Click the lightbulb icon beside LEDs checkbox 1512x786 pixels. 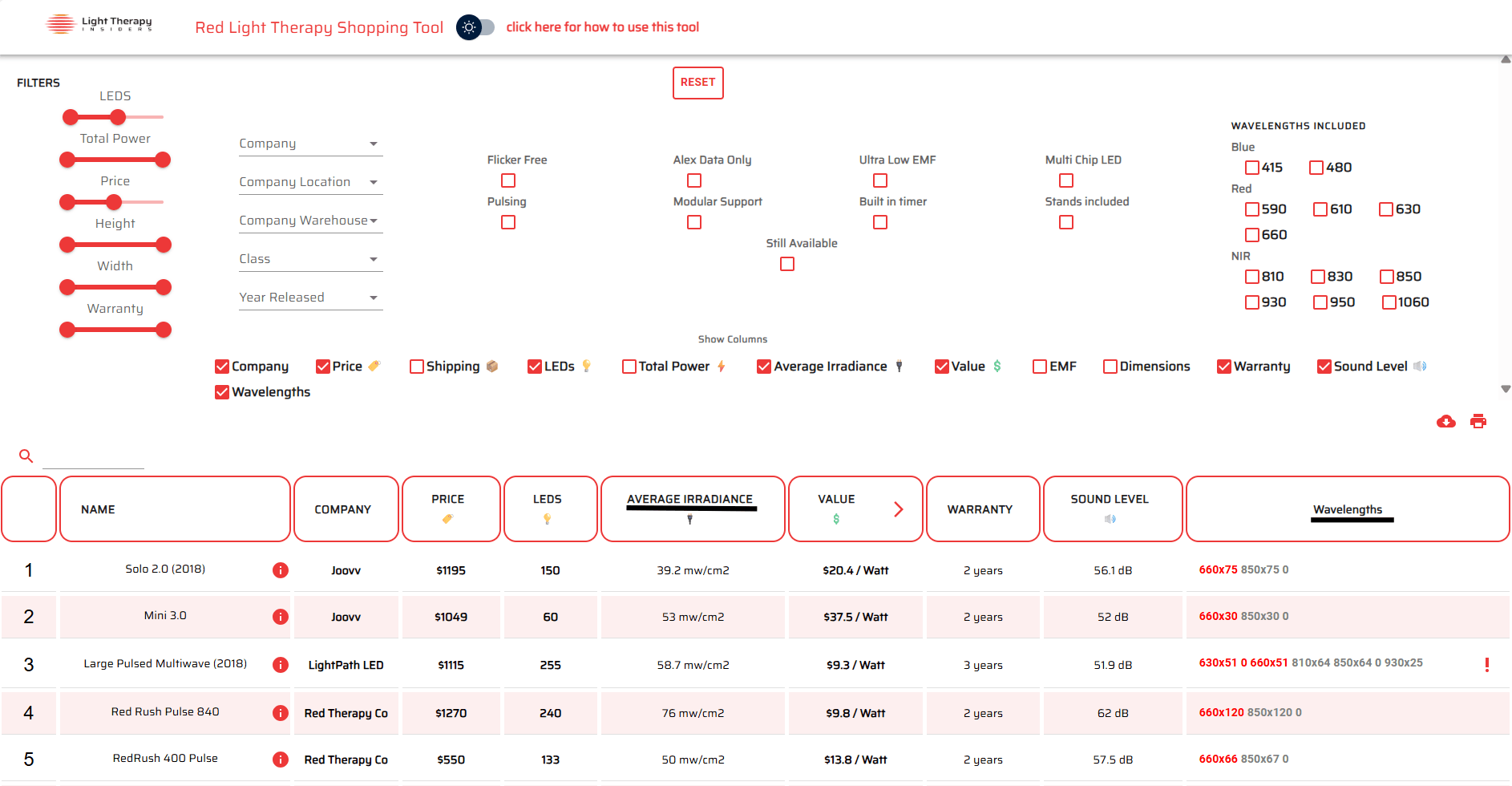click(587, 366)
